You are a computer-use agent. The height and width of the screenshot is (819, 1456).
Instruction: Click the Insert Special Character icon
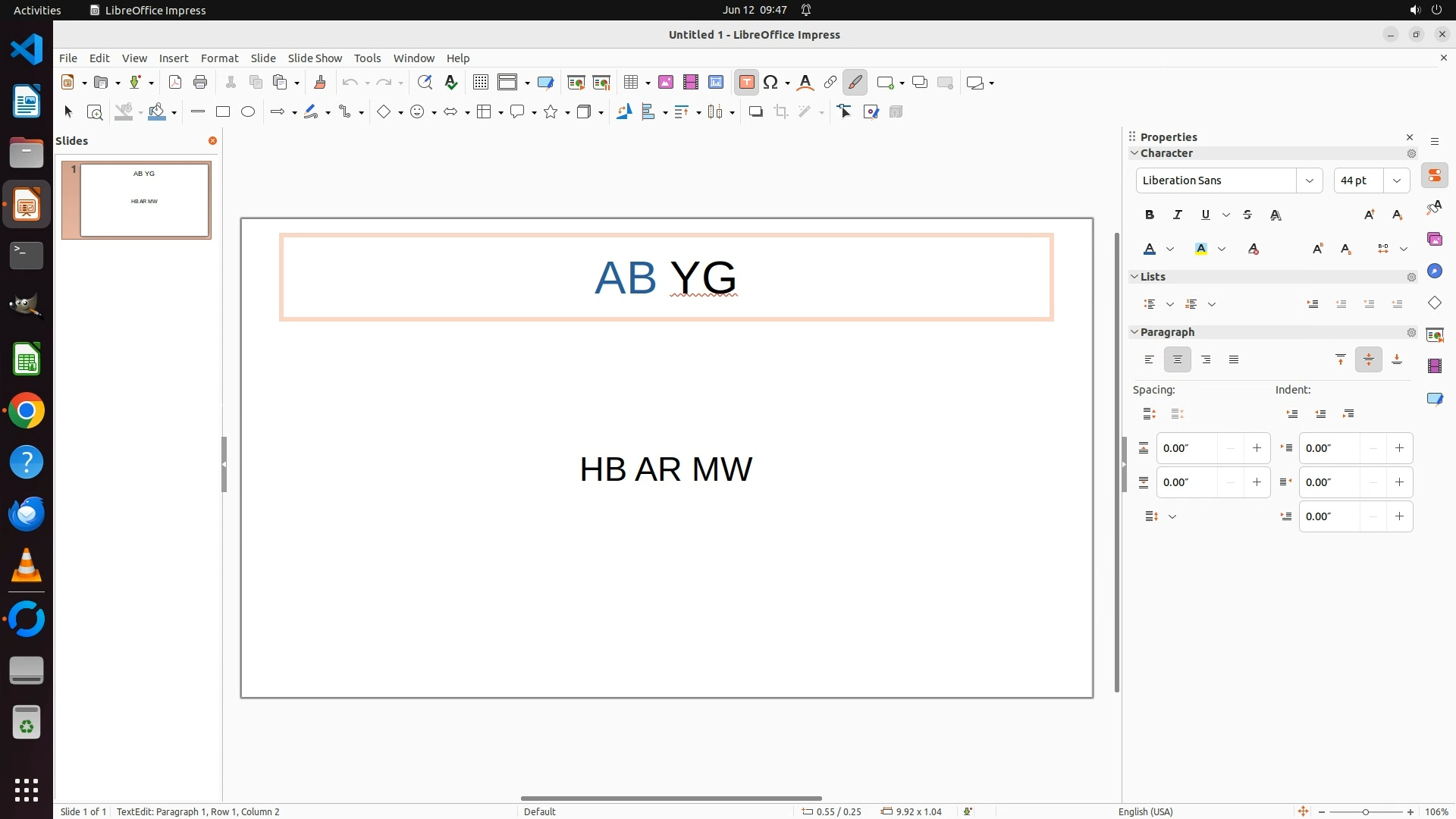tap(771, 83)
